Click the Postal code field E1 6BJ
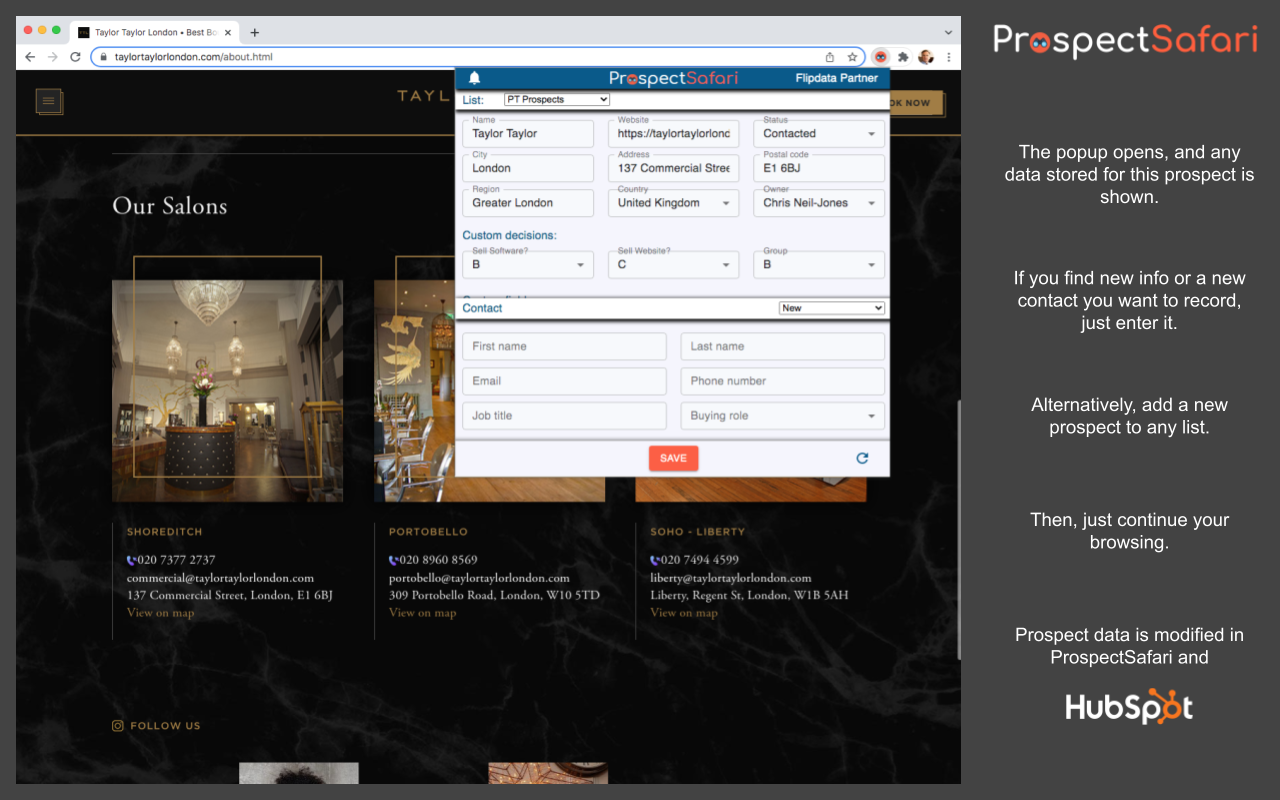1280x800 pixels. (x=818, y=168)
